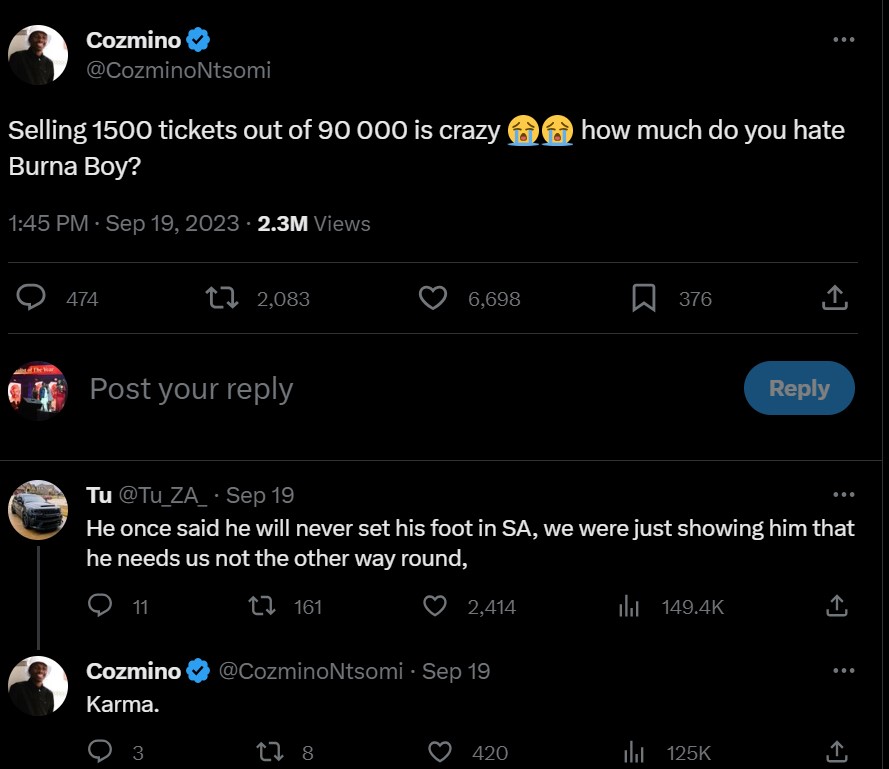Open three-dot menu on Tu's reply
This screenshot has height=769, width=889.
tap(843, 494)
